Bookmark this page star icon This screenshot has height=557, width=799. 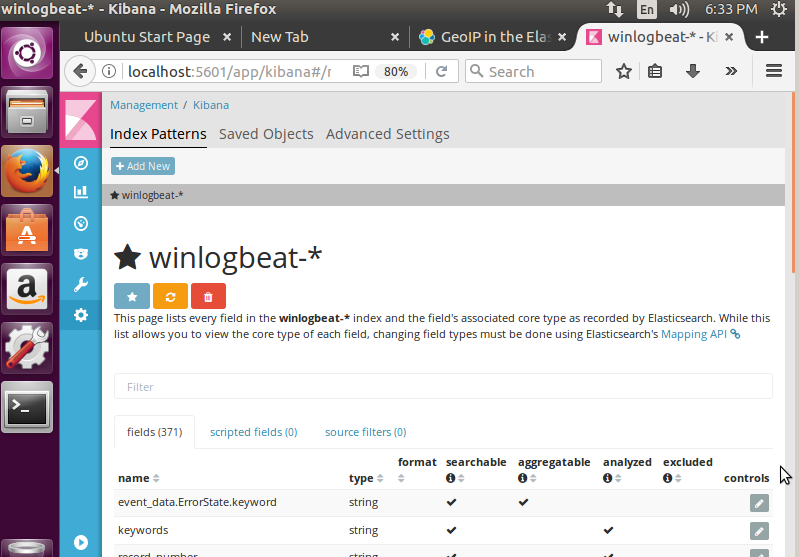(624, 71)
